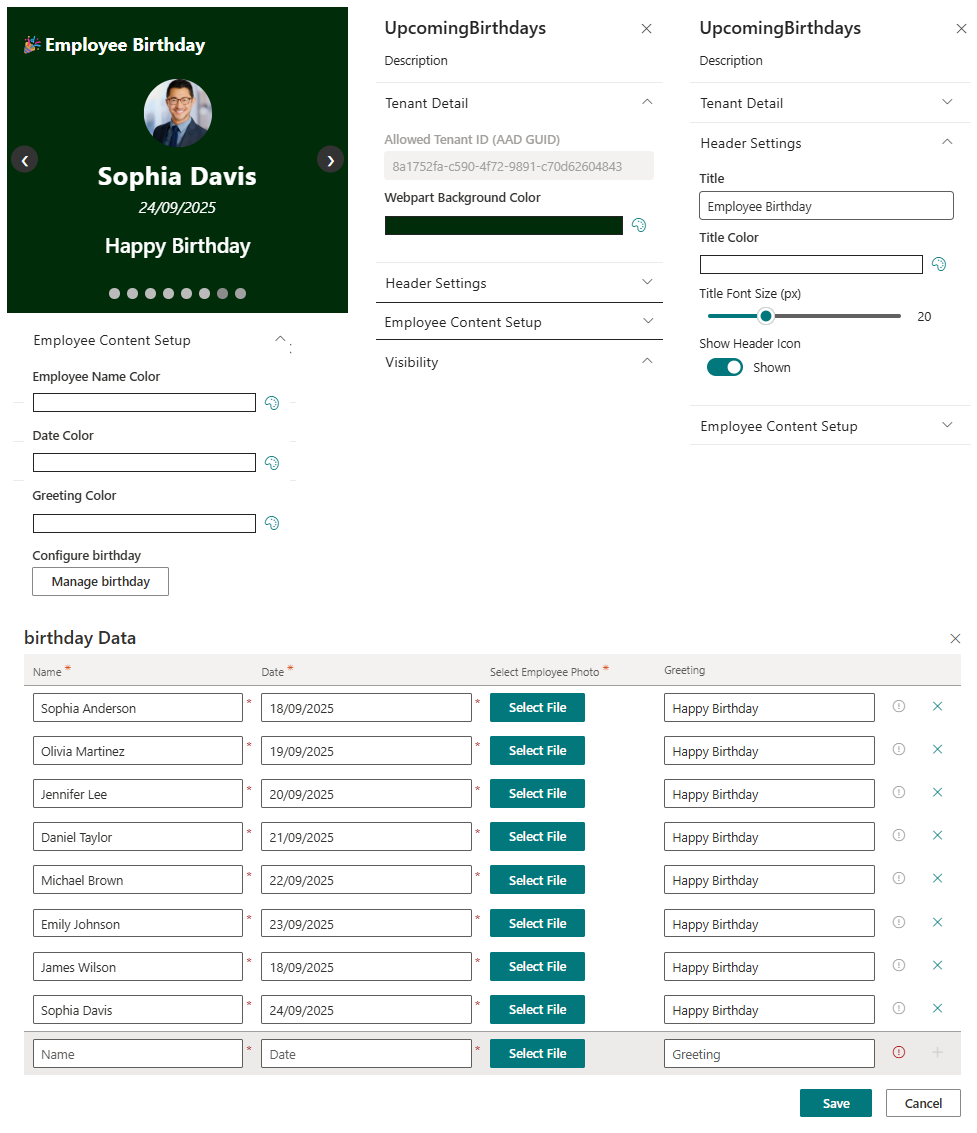
Task: Click the next arrow on the birthday carousel
Action: click(330, 160)
